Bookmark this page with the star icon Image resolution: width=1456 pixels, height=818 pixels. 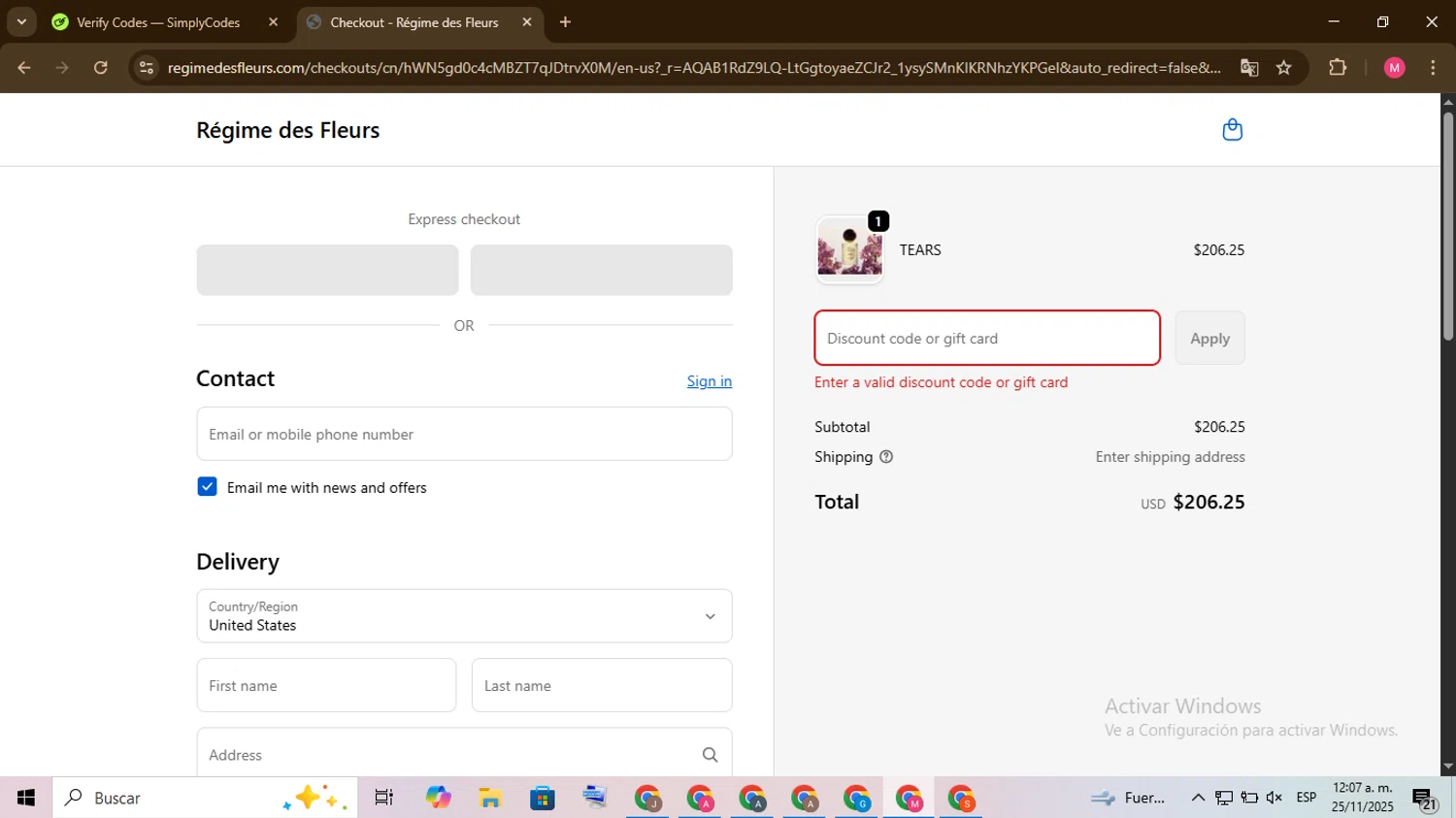[1284, 68]
